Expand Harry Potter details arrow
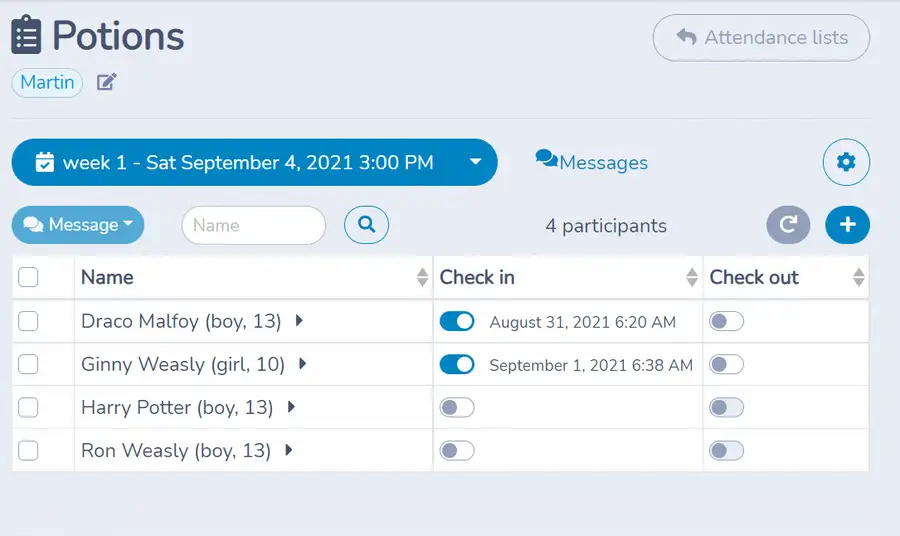Image resolution: width=900 pixels, height=536 pixels. (x=291, y=407)
